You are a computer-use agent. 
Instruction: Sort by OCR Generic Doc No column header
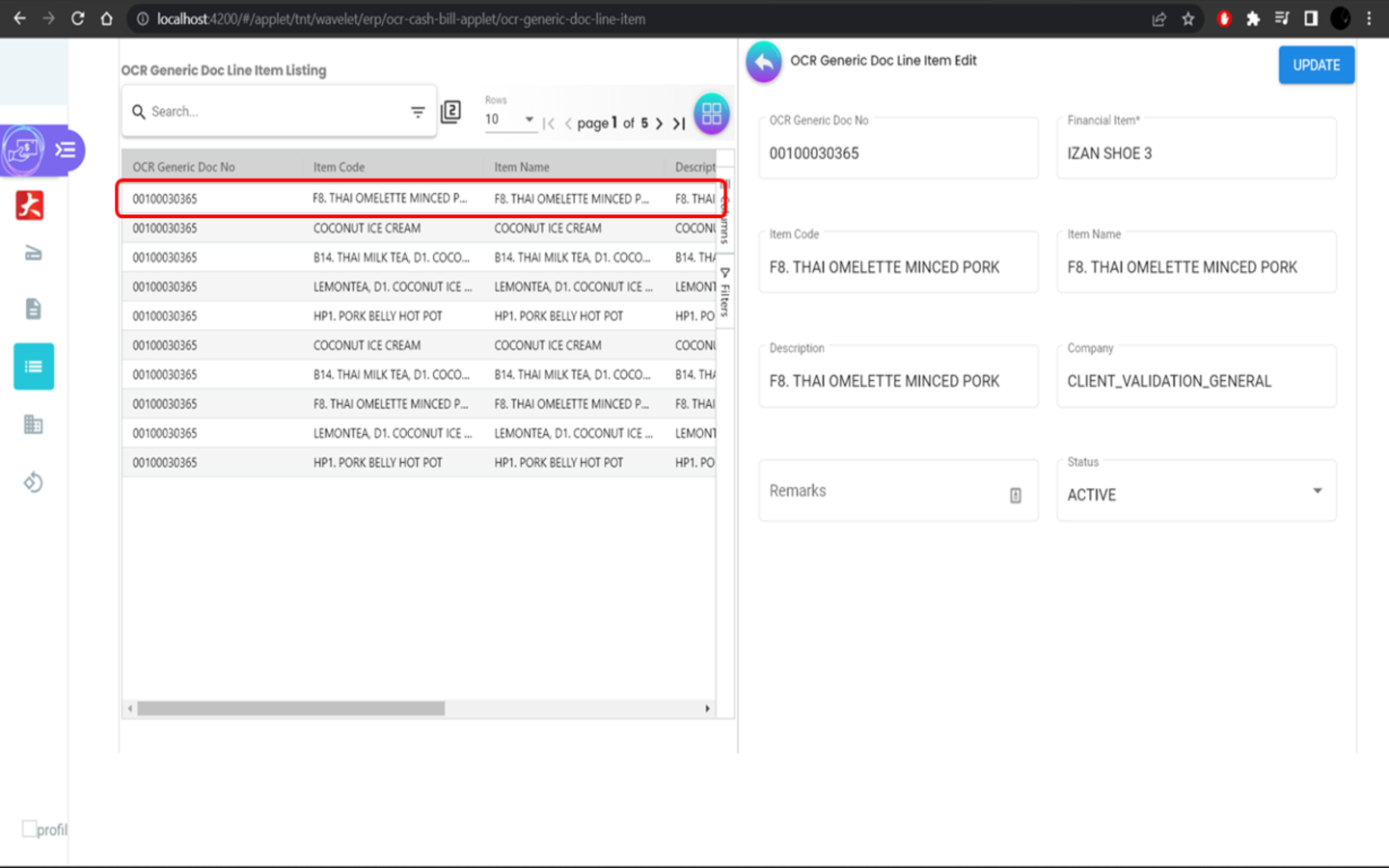pos(184,167)
